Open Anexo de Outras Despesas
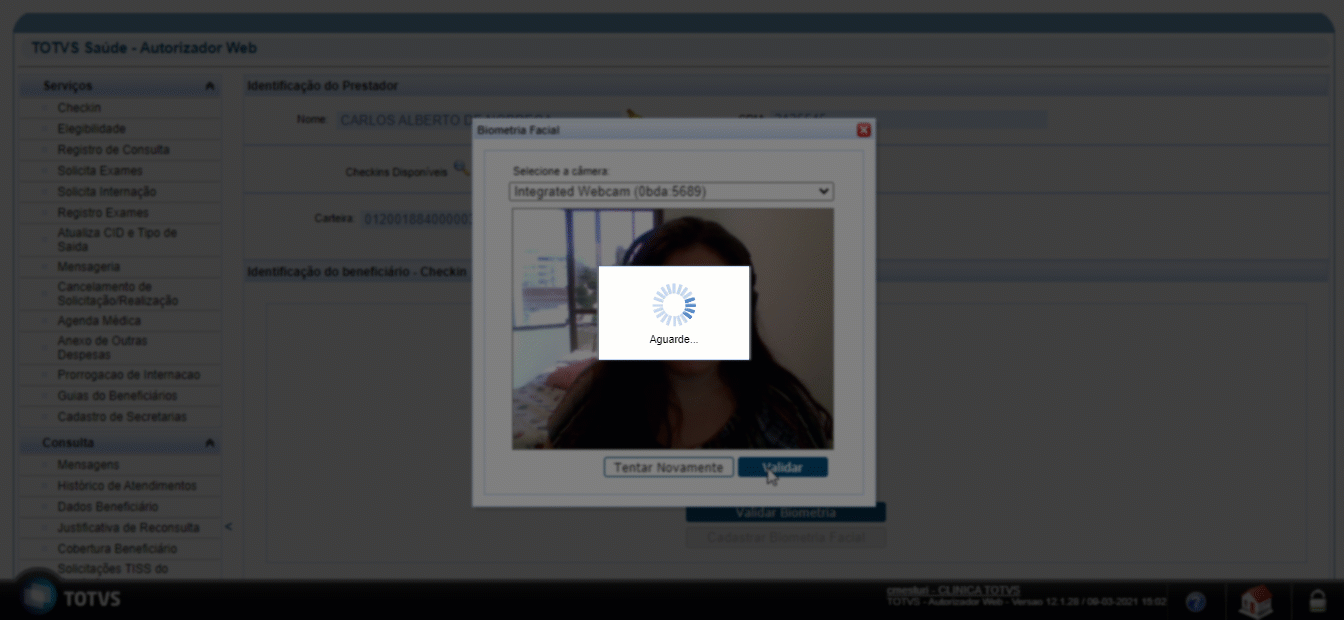 (102, 348)
